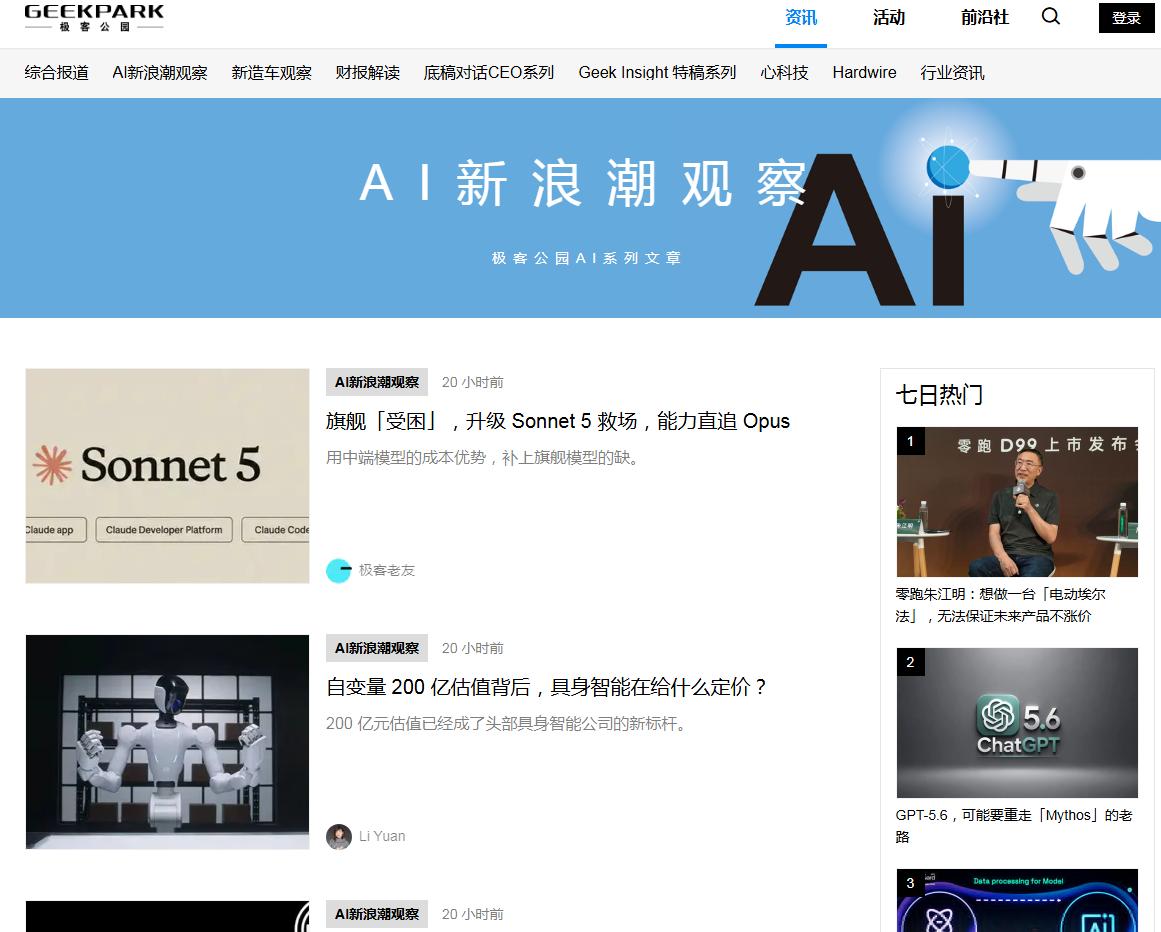
Task: Click the AI新浪潮观察 tag of third article
Action: point(377,914)
